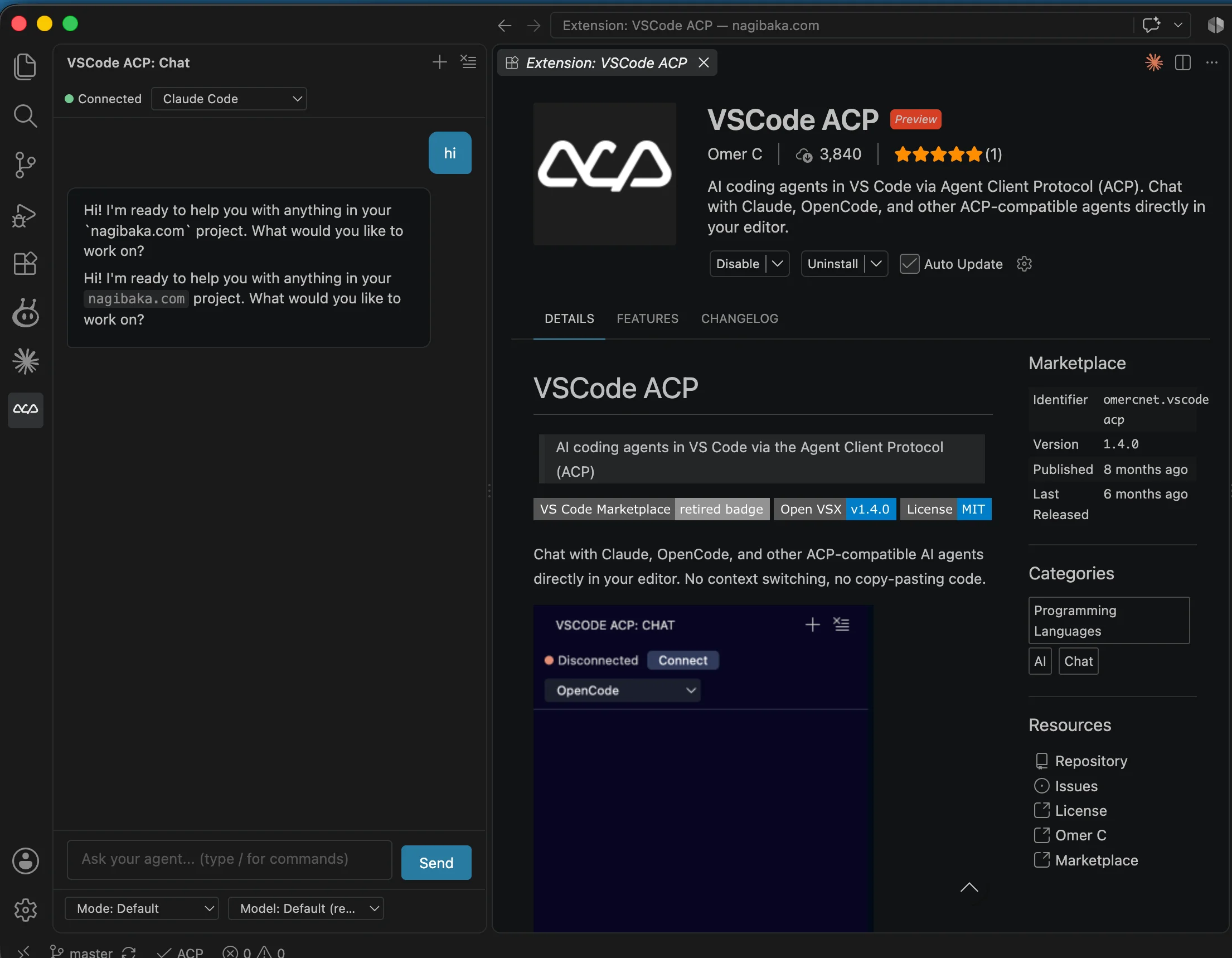Click the Send button
1232x958 pixels.
(x=436, y=863)
